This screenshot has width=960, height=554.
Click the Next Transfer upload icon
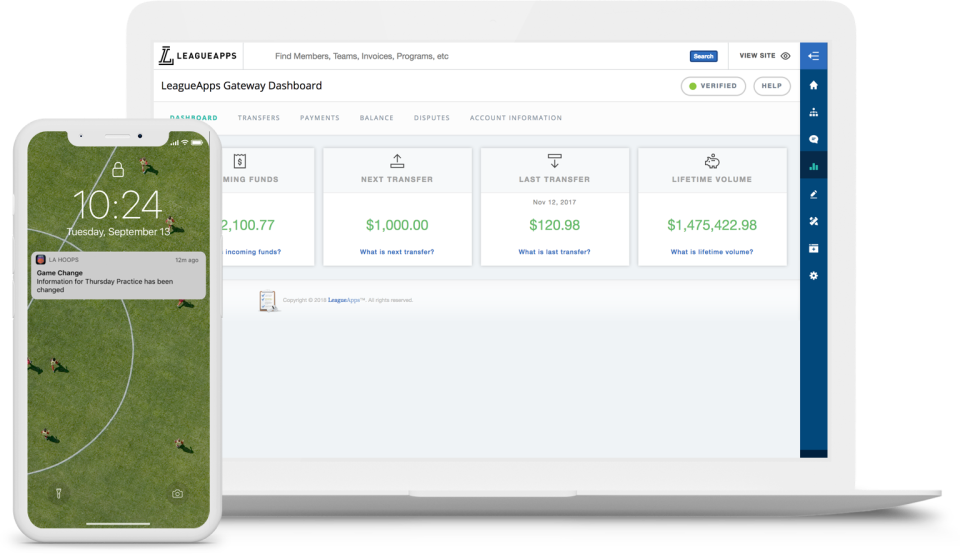[397, 161]
